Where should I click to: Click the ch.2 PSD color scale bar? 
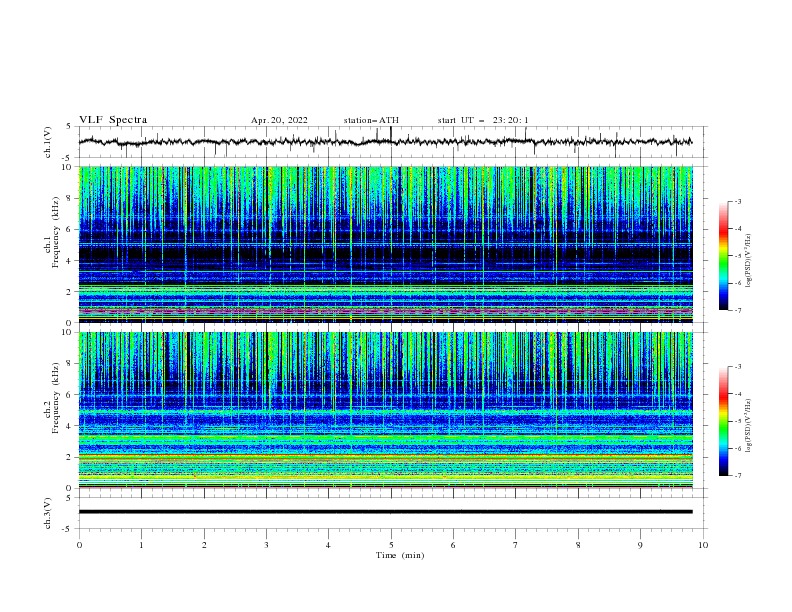[723, 421]
